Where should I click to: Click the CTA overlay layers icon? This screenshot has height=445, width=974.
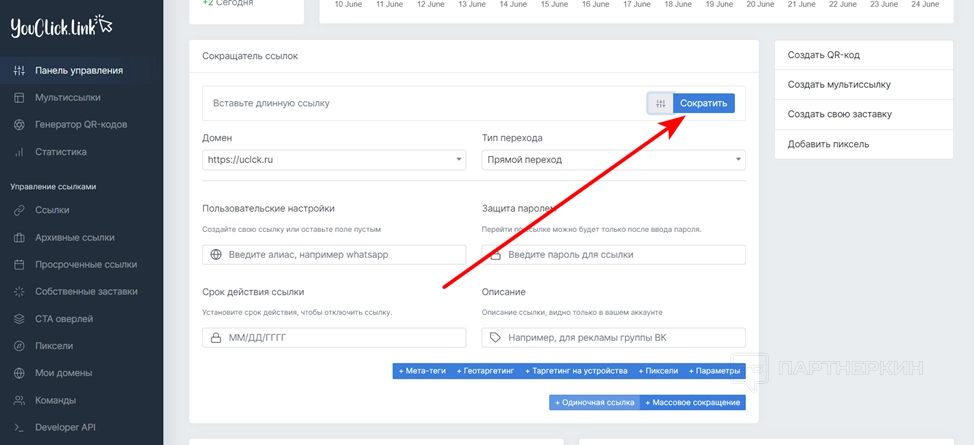(19, 319)
